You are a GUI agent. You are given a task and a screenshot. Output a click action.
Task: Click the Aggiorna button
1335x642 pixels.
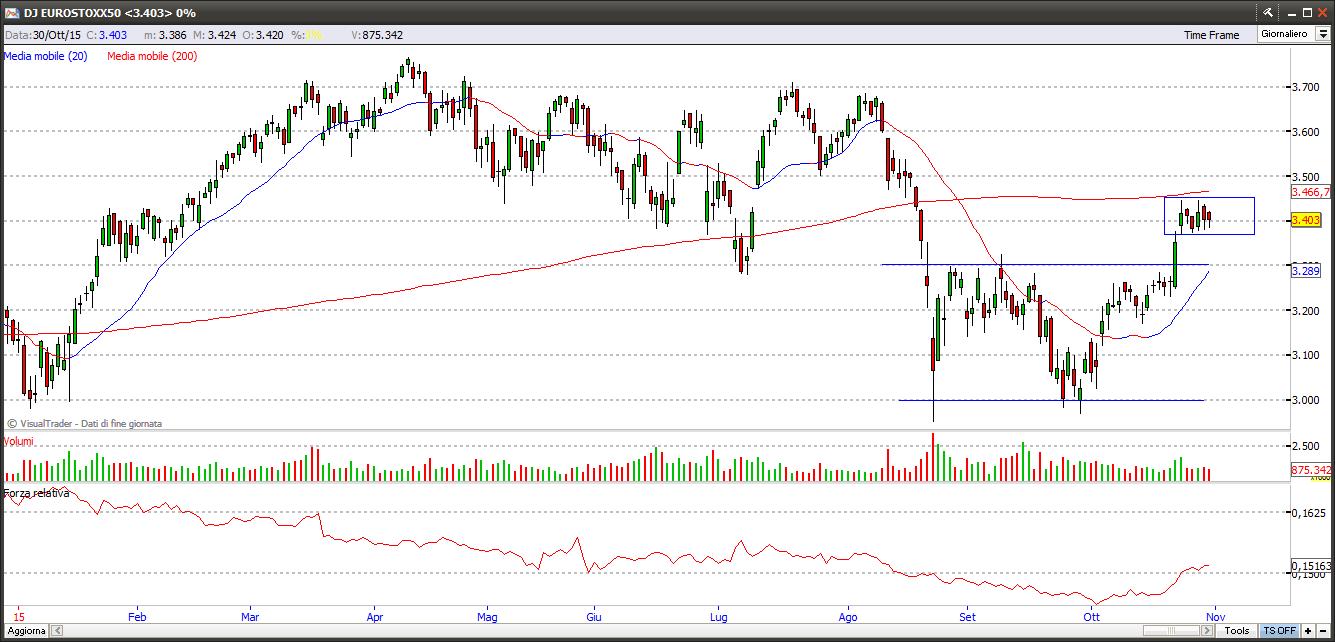pyautogui.click(x=27, y=631)
